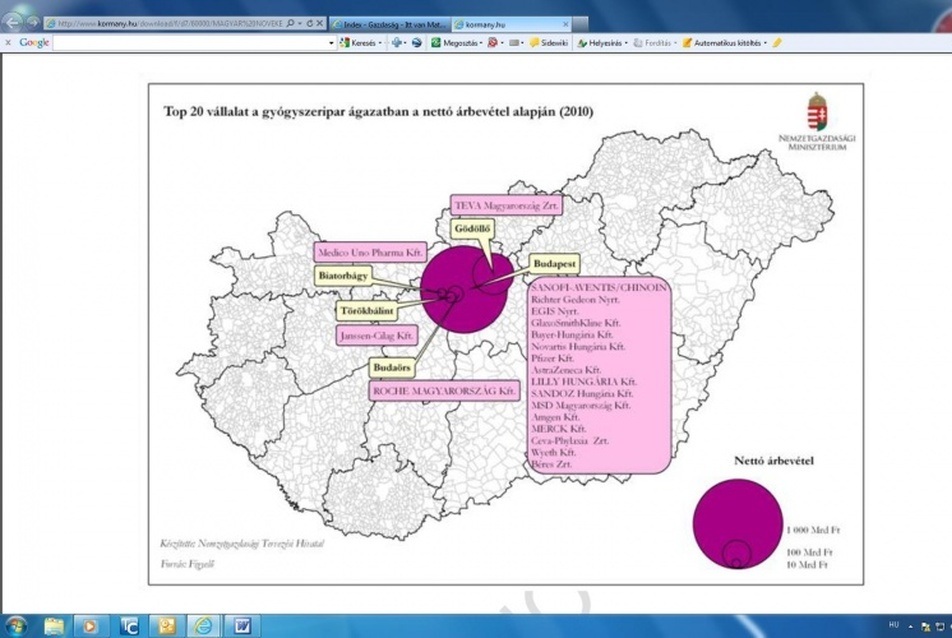Click the magnifier search icon in the address bar

pos(290,24)
